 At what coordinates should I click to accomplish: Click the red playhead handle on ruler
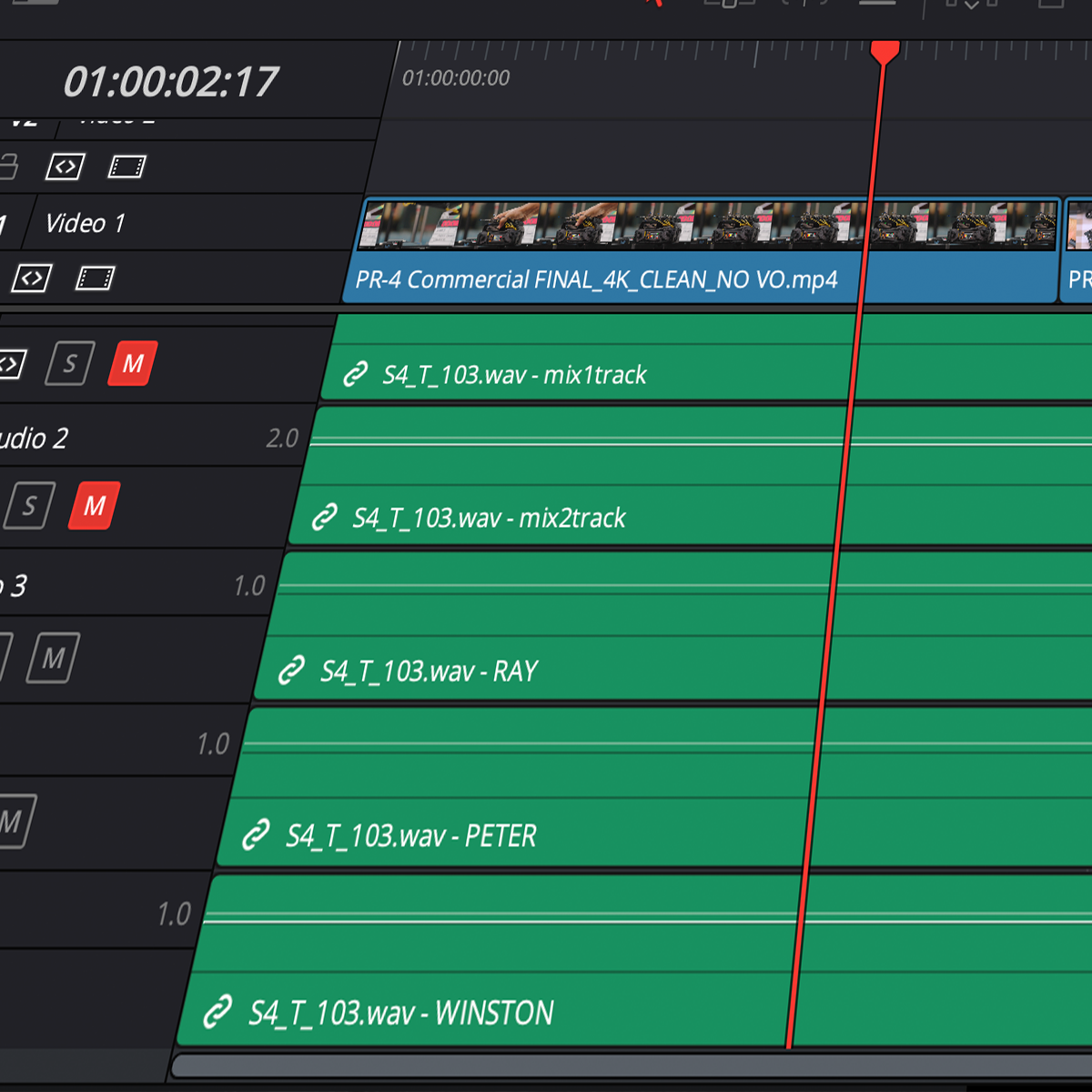(885, 50)
